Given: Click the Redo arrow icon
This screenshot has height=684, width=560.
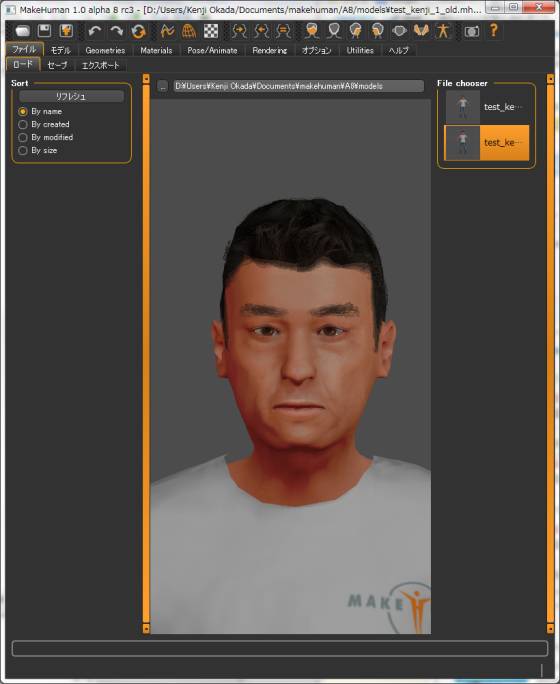Looking at the screenshot, I should (x=116, y=31).
